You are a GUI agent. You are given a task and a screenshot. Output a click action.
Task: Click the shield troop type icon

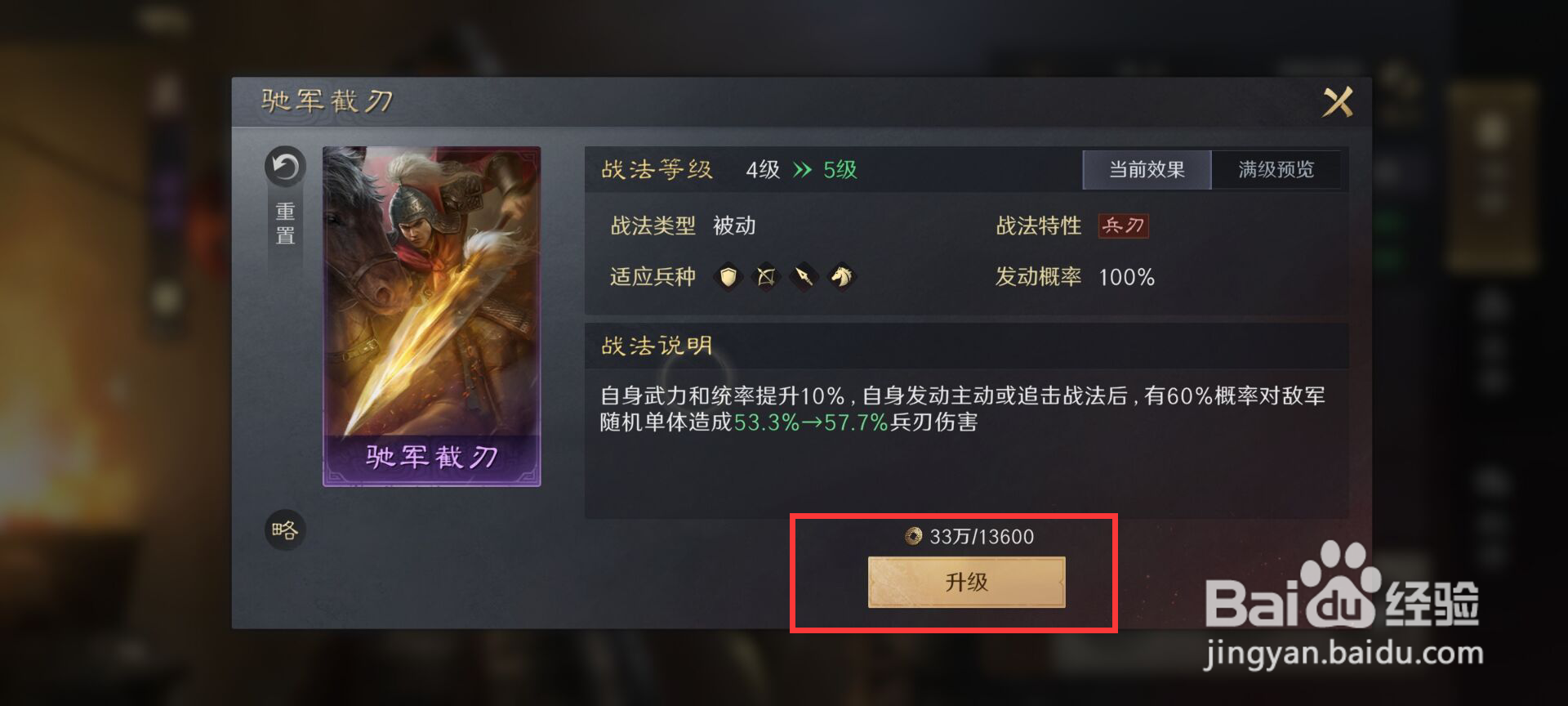[x=728, y=277]
